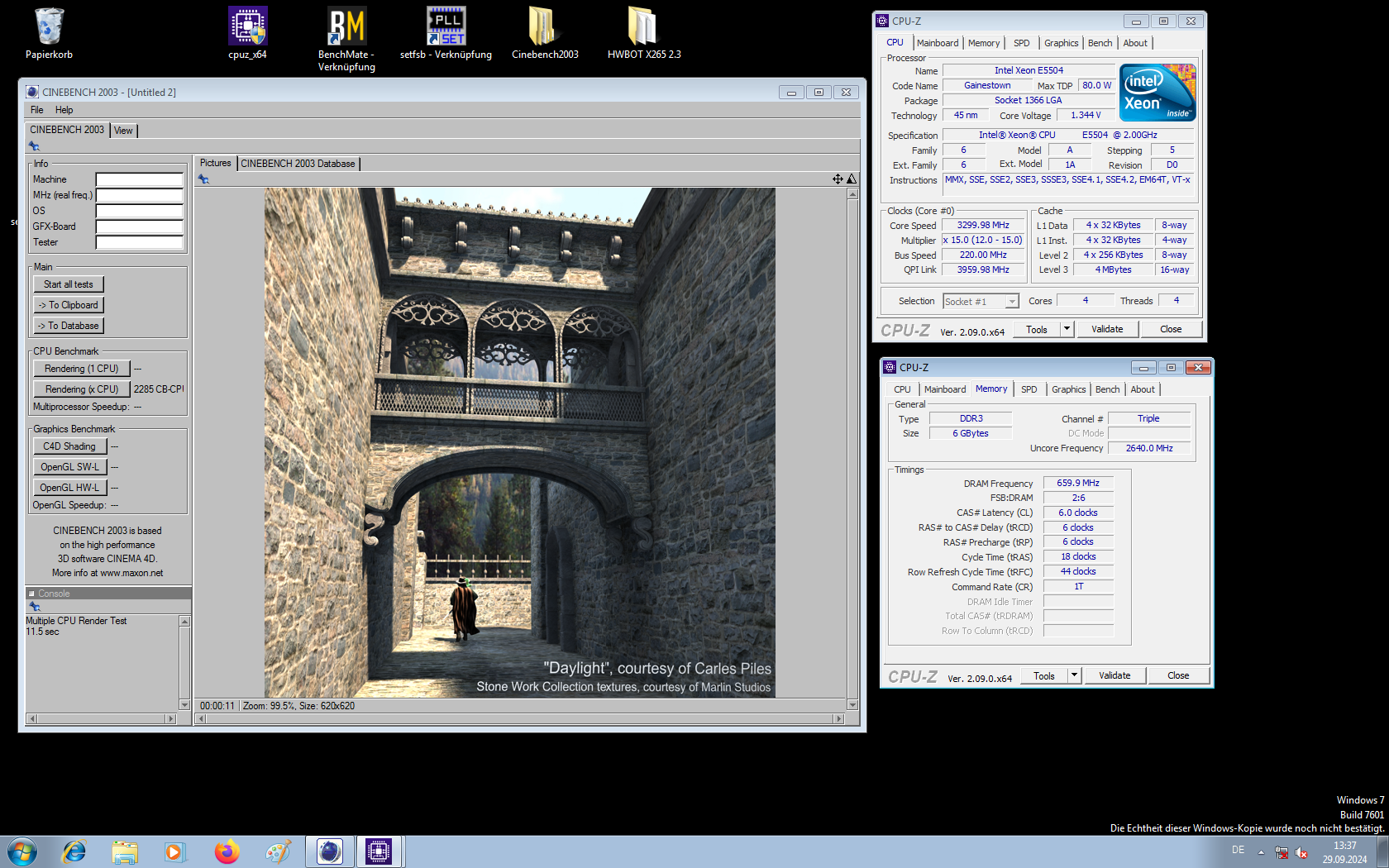Open the HWBOT X265 2.3 folder icon
The width and height of the screenshot is (1389, 868).
pos(644,33)
